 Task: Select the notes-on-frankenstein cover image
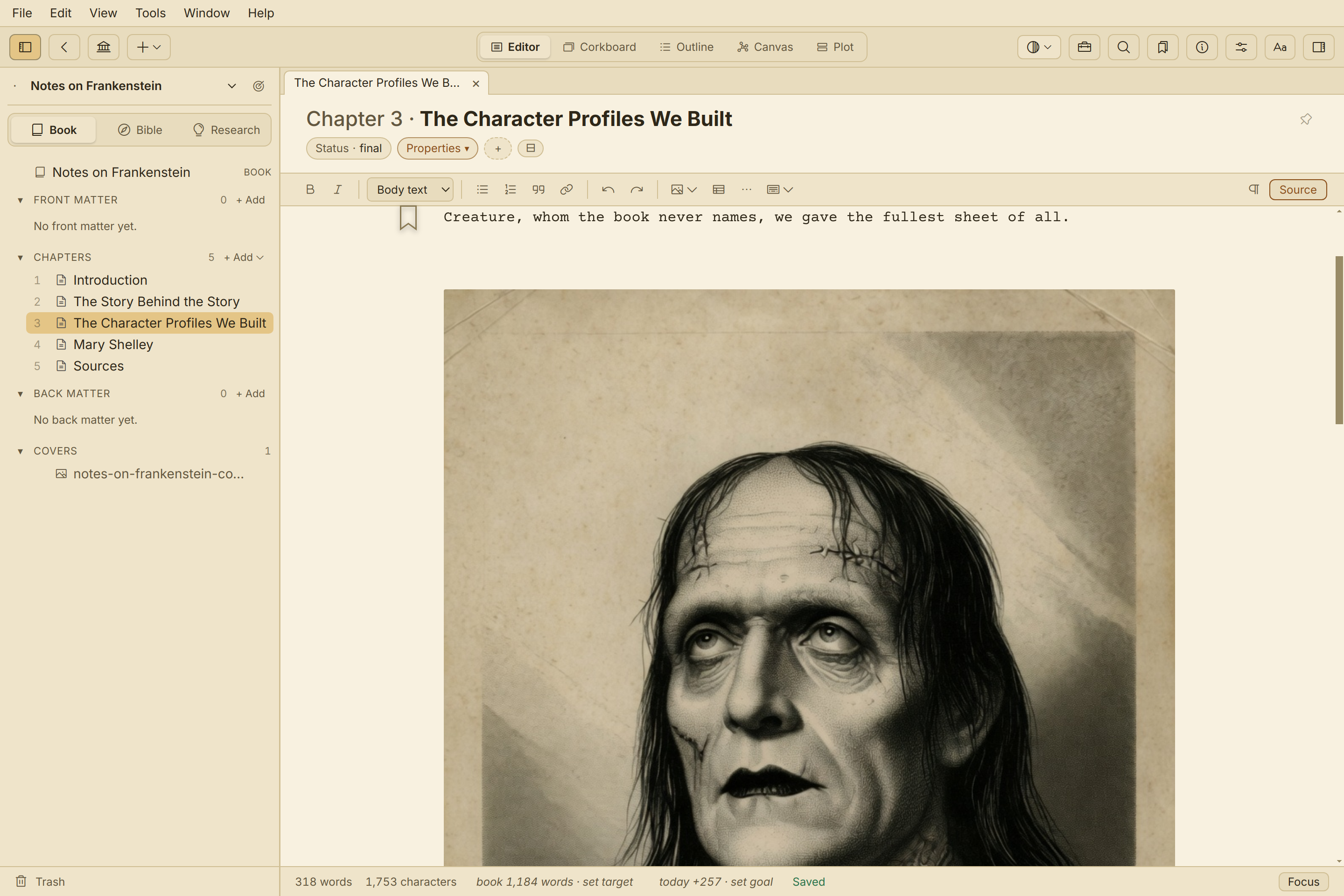point(150,474)
